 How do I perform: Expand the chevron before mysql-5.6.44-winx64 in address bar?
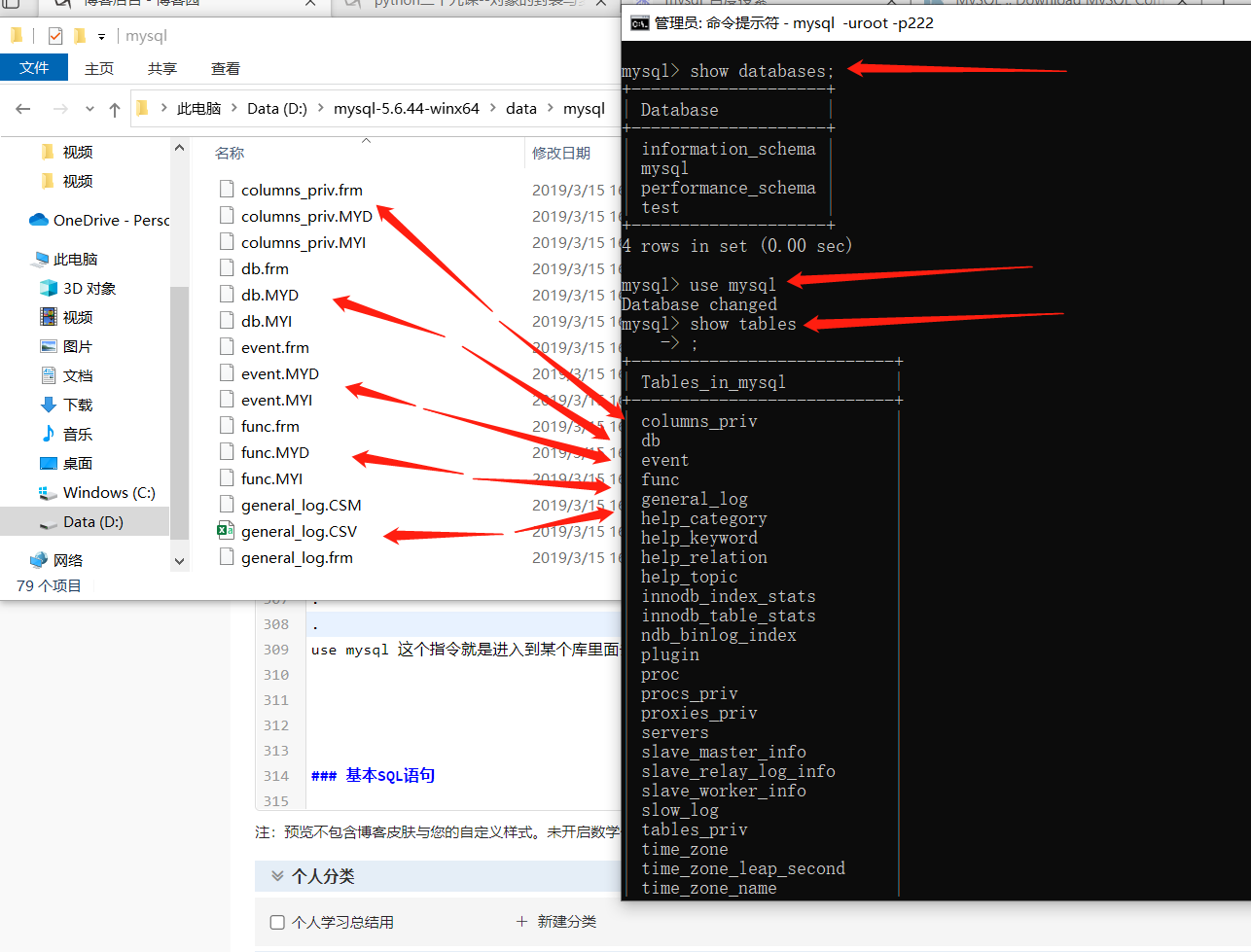[320, 108]
